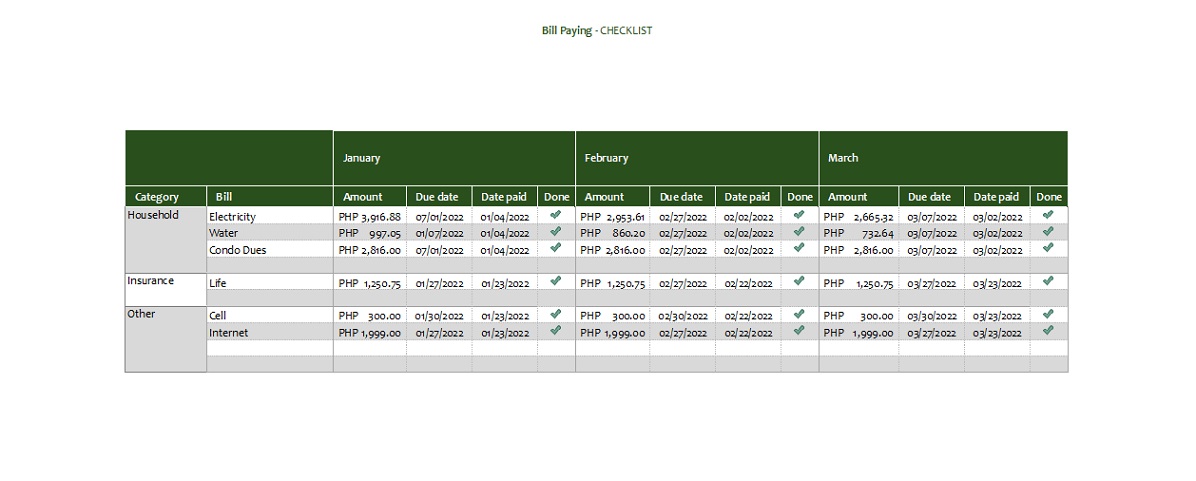The image size is (1196, 481).
Task: Select the February Cell due date 02/30/2022
Action: (683, 316)
